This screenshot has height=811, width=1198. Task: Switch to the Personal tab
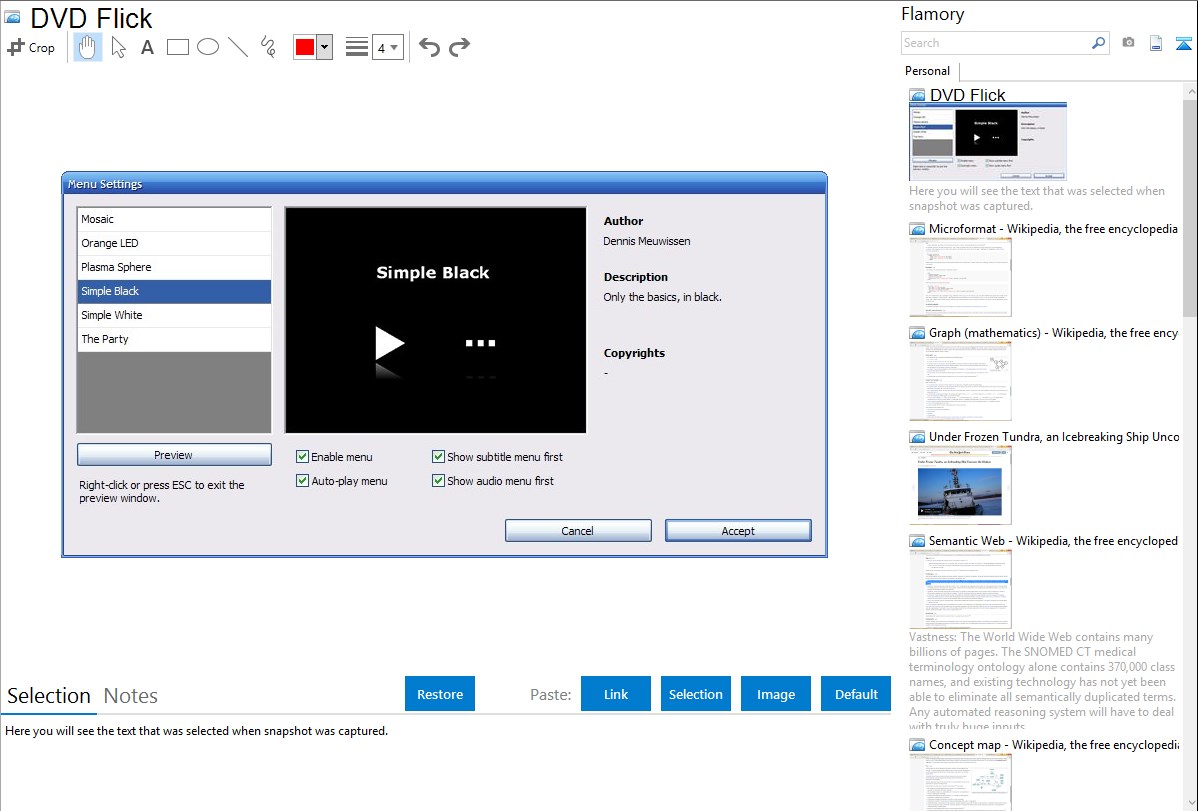tap(928, 71)
